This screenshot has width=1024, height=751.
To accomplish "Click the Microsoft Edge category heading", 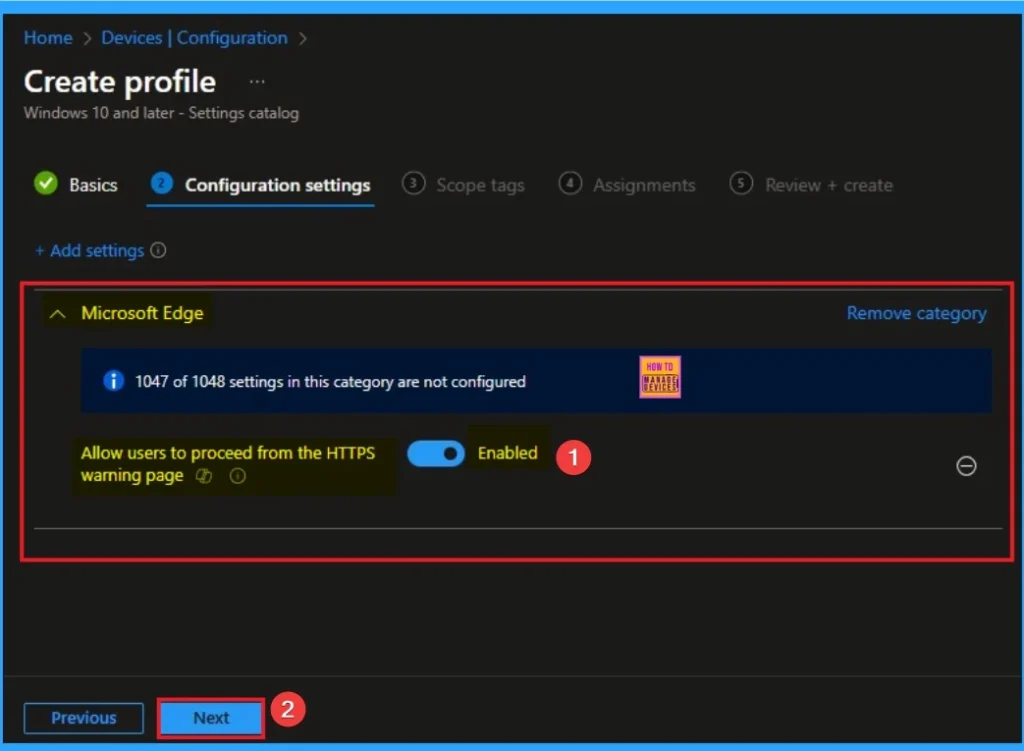I will pyautogui.click(x=142, y=313).
